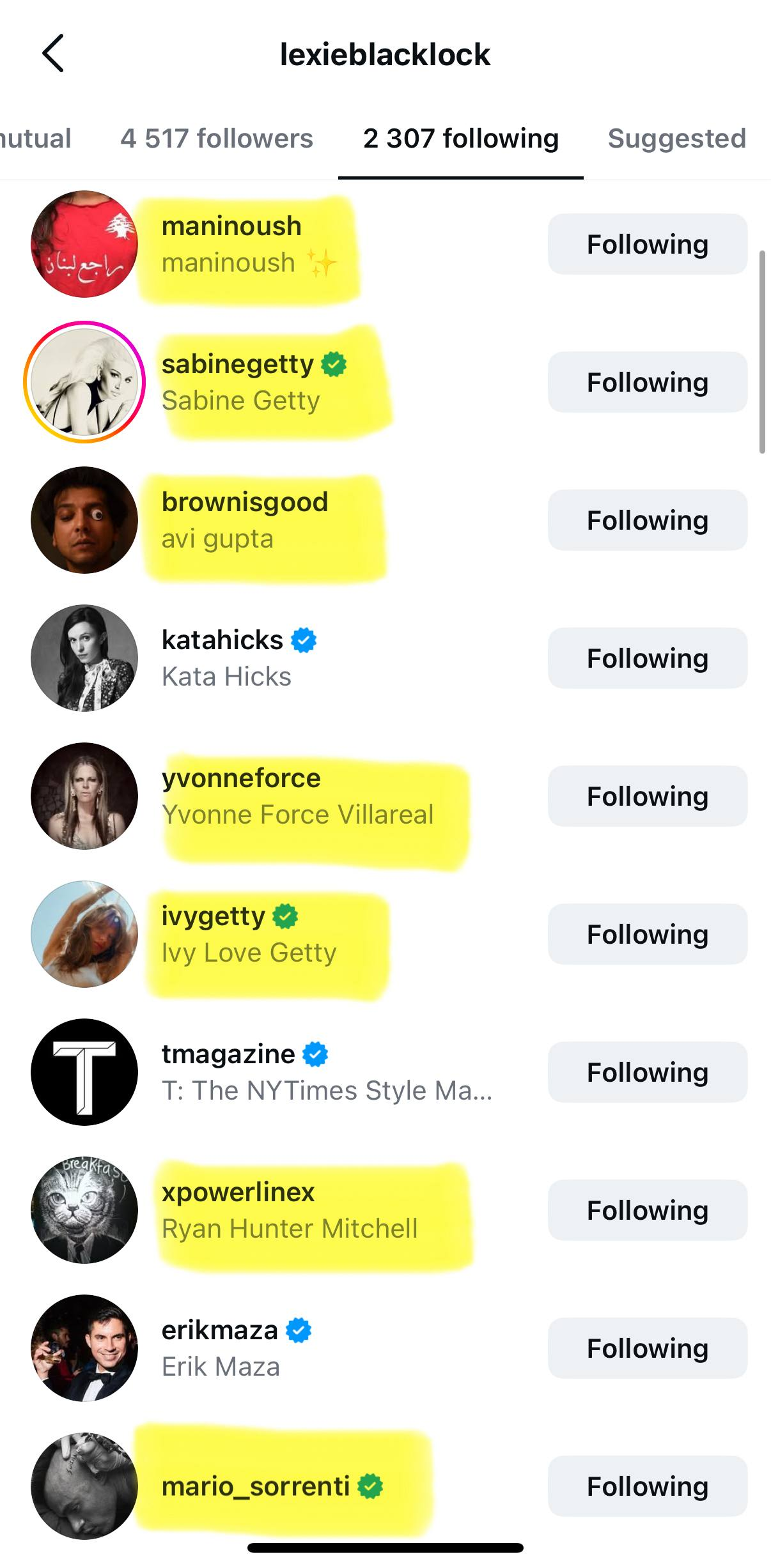Viewport: 771px width, 1568px height.
Task: Toggle Following button for maninoush
Action: tap(647, 244)
